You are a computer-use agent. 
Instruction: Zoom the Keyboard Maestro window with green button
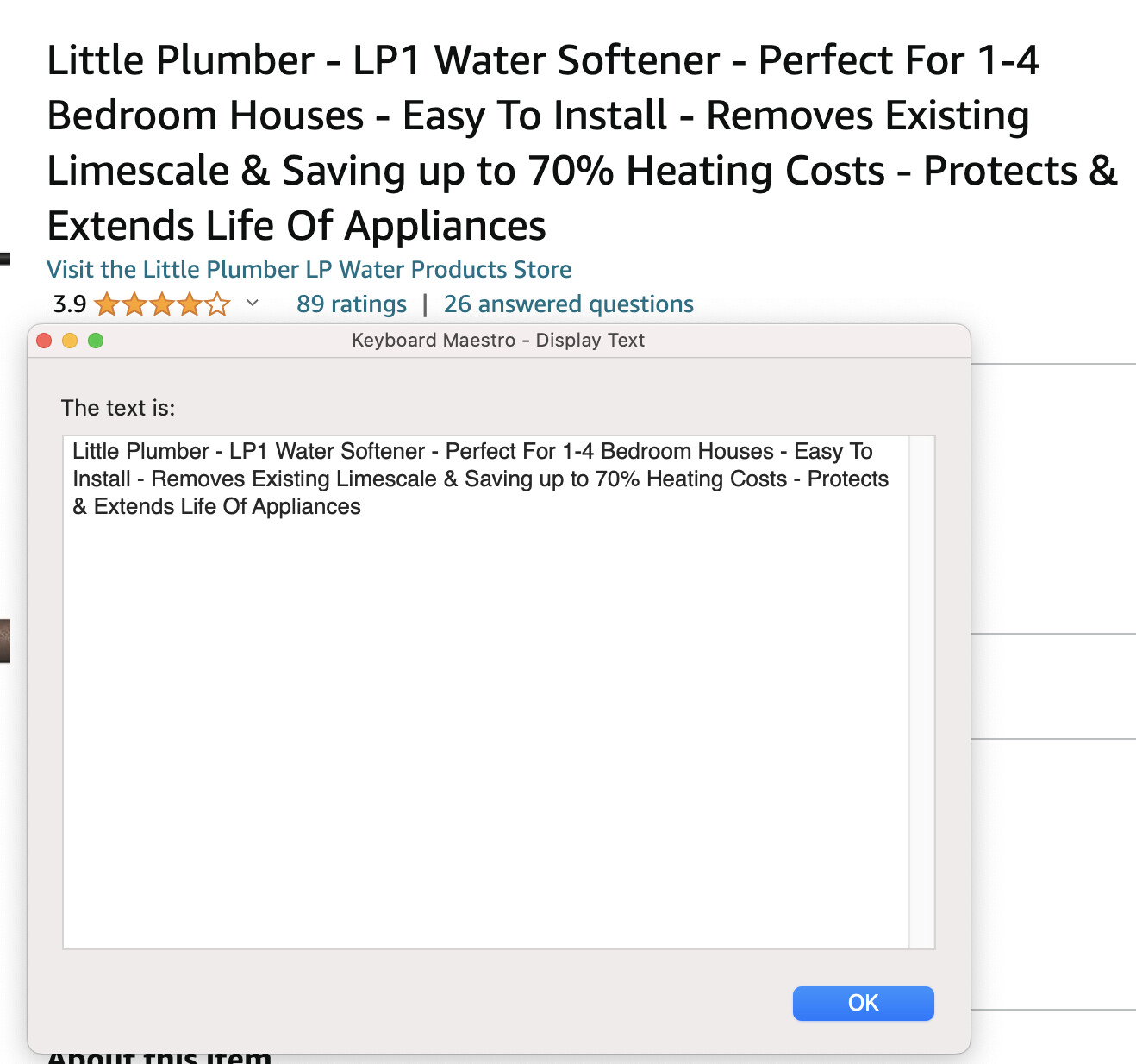96,341
